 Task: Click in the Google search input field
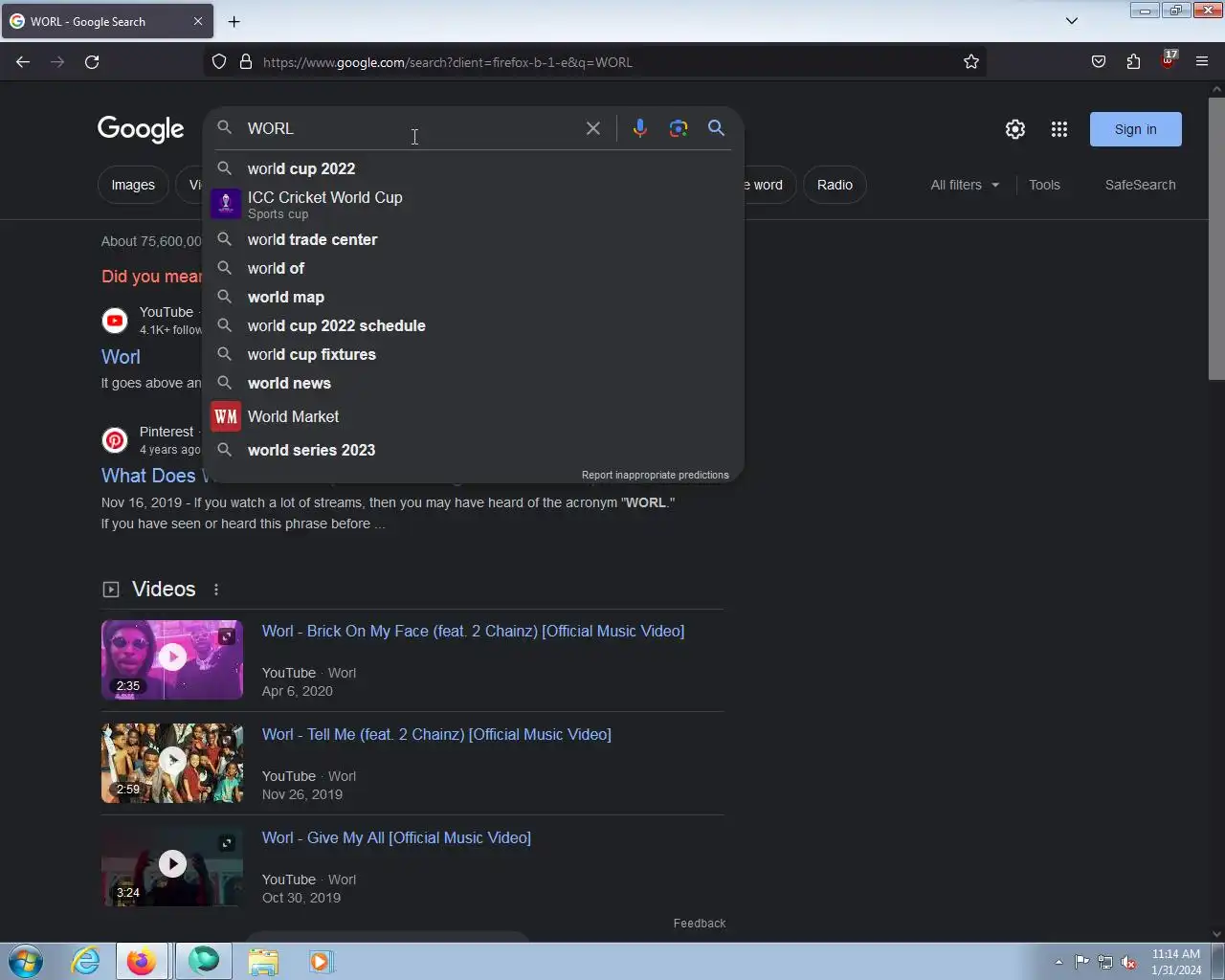click(x=412, y=128)
